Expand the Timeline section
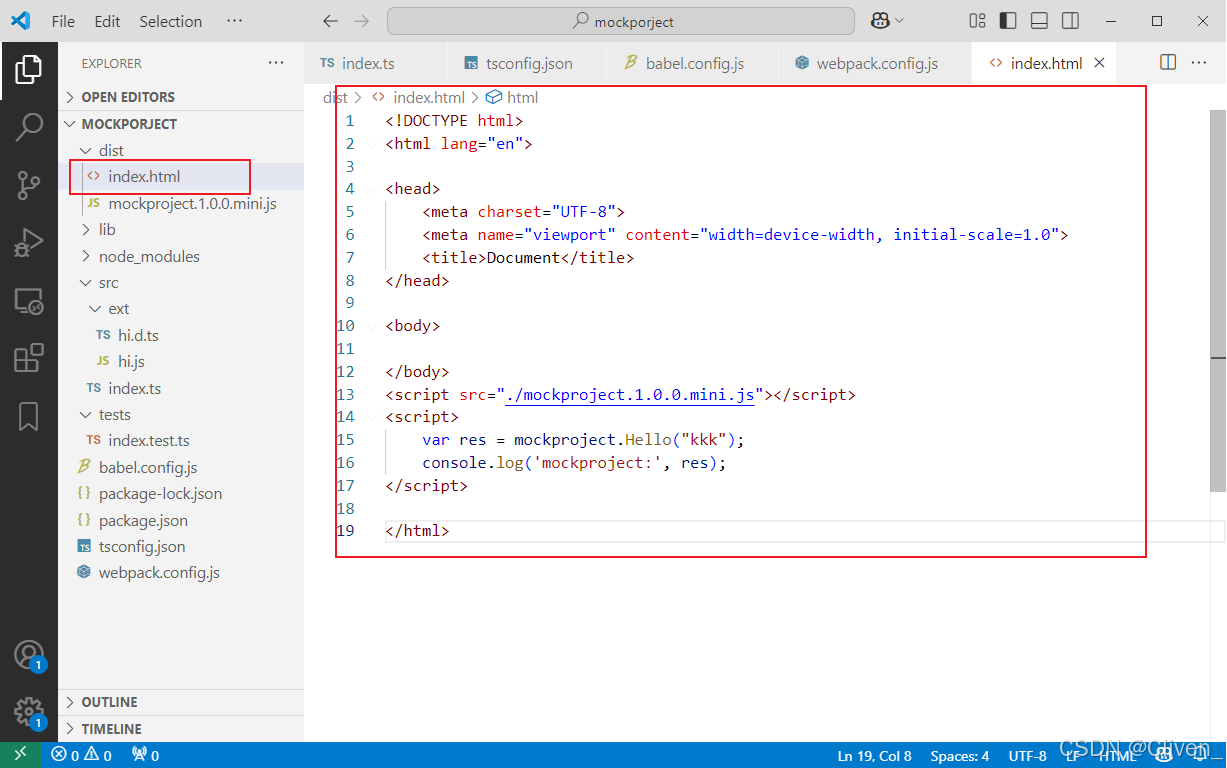 pyautogui.click(x=111, y=729)
